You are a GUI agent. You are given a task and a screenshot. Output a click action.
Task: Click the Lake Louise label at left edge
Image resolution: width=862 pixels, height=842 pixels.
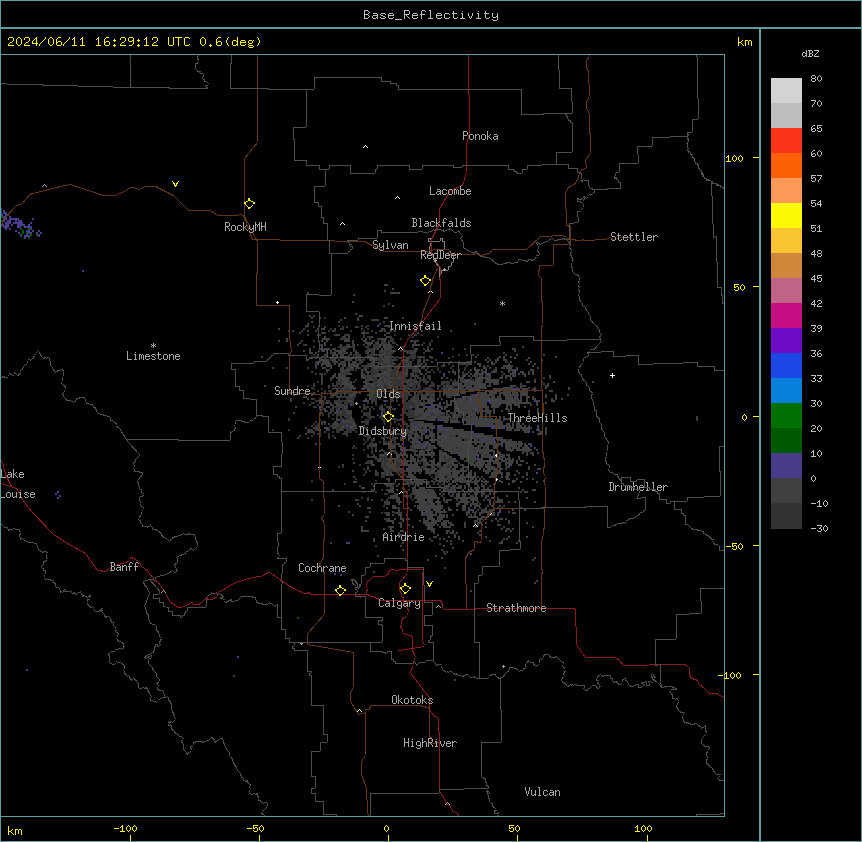[x=18, y=484]
